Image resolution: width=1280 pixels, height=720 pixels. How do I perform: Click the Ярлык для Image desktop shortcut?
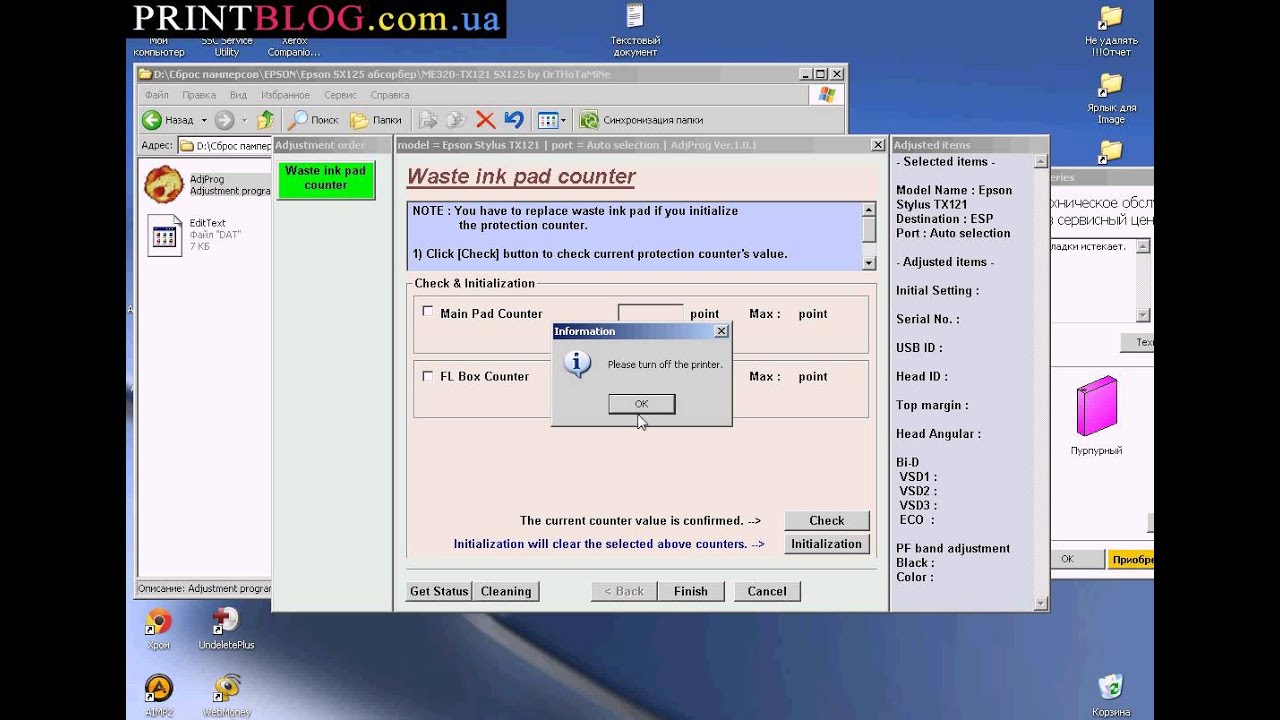pyautogui.click(x=1110, y=84)
